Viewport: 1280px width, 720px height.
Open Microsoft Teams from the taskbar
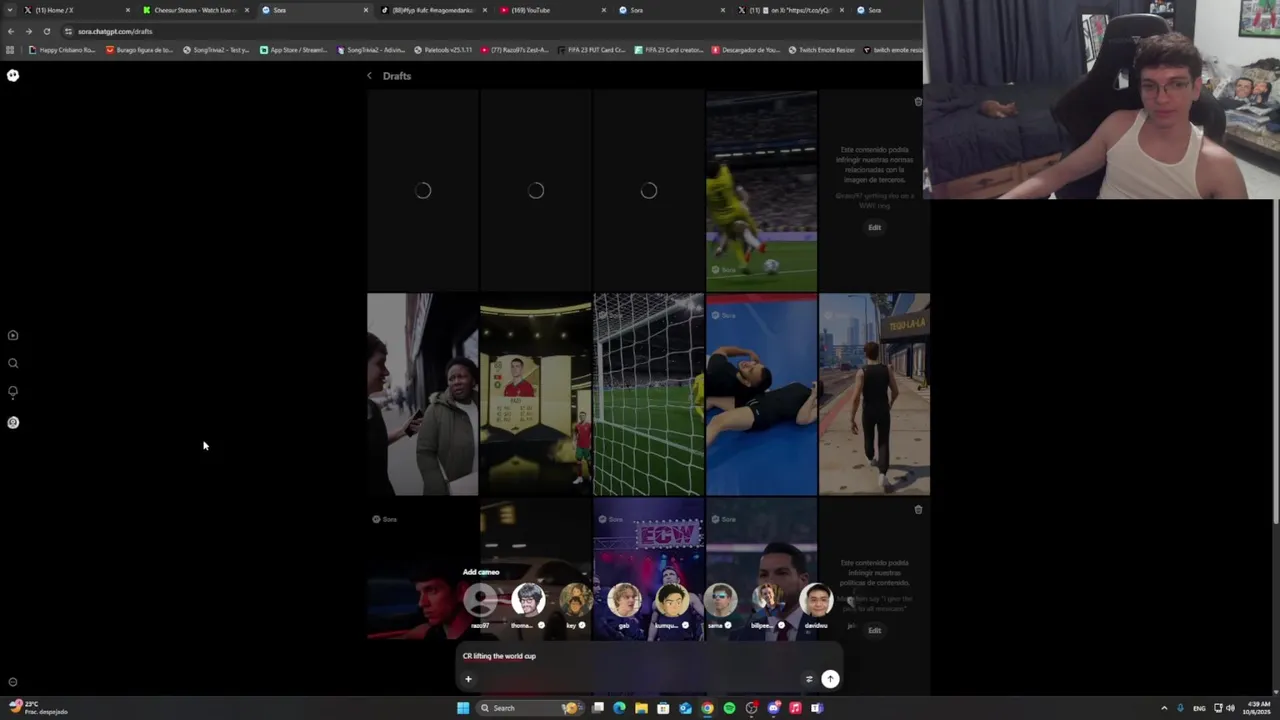817,708
